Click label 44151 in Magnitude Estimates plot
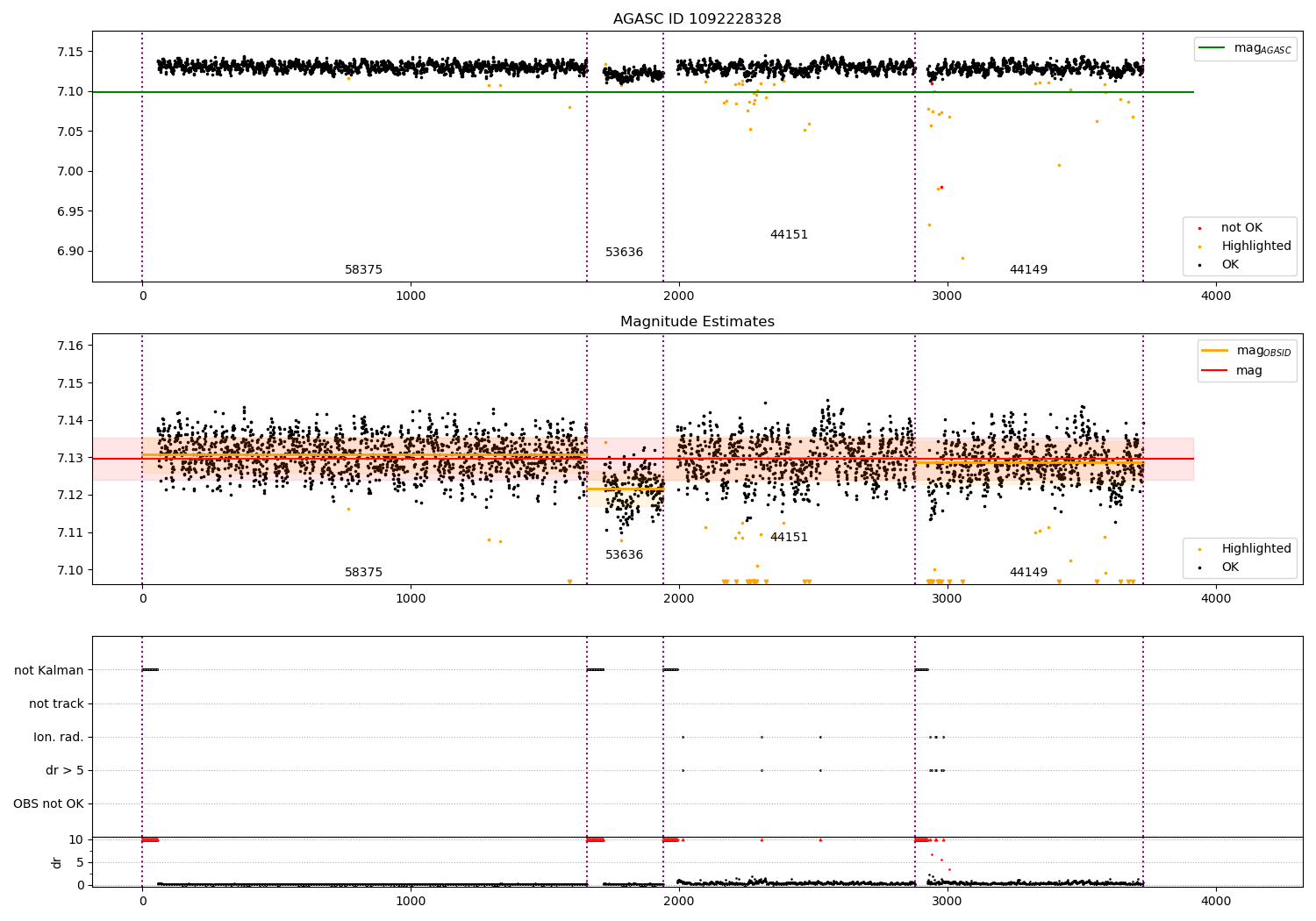The image size is (1316, 921). [789, 538]
